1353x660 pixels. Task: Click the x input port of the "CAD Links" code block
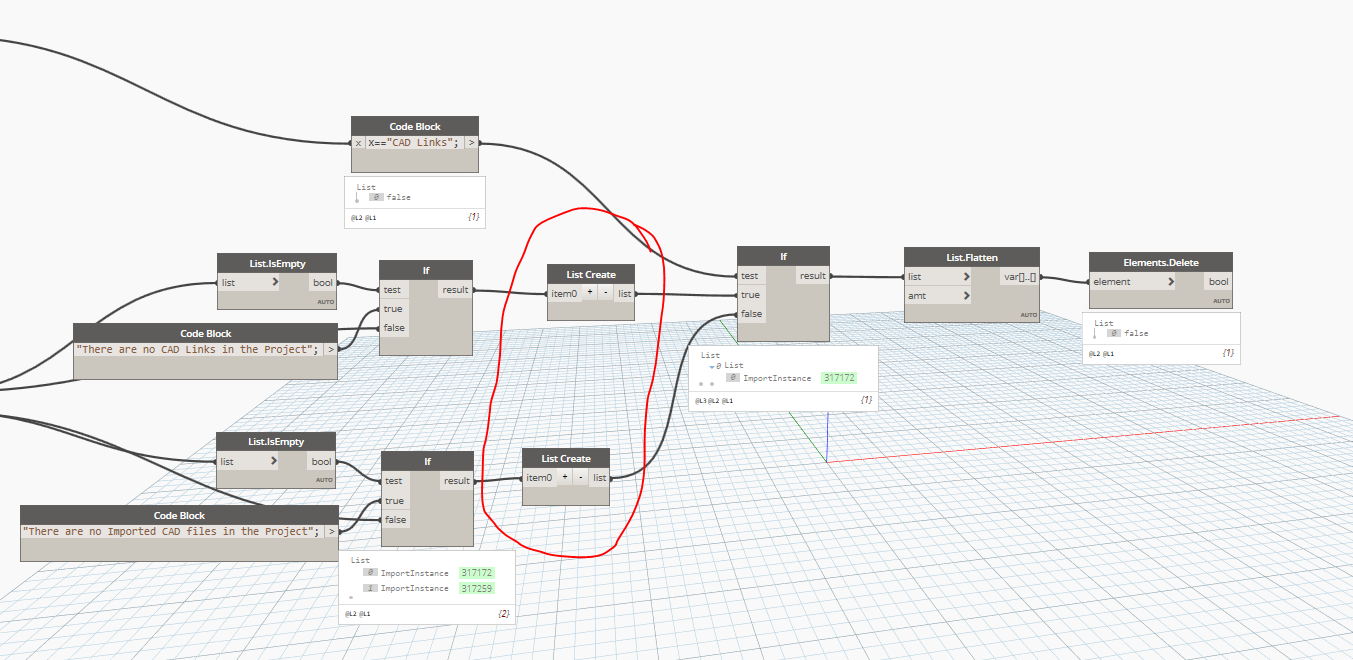pyautogui.click(x=358, y=143)
